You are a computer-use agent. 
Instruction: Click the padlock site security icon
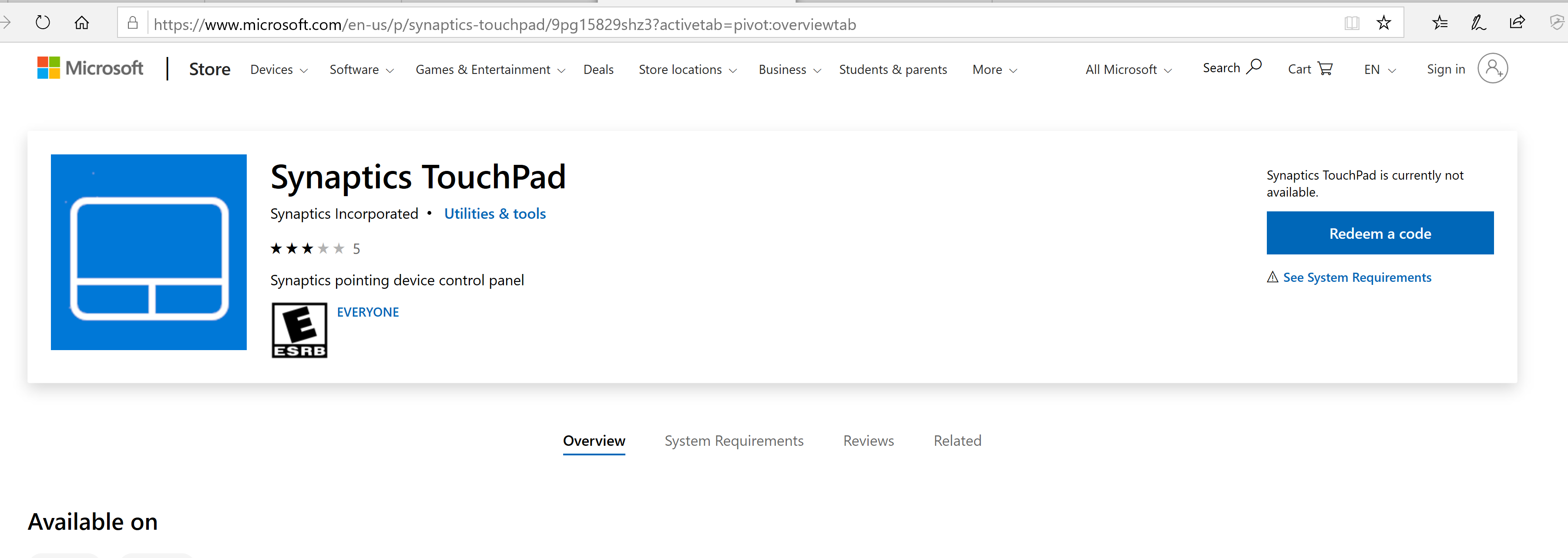(x=133, y=23)
